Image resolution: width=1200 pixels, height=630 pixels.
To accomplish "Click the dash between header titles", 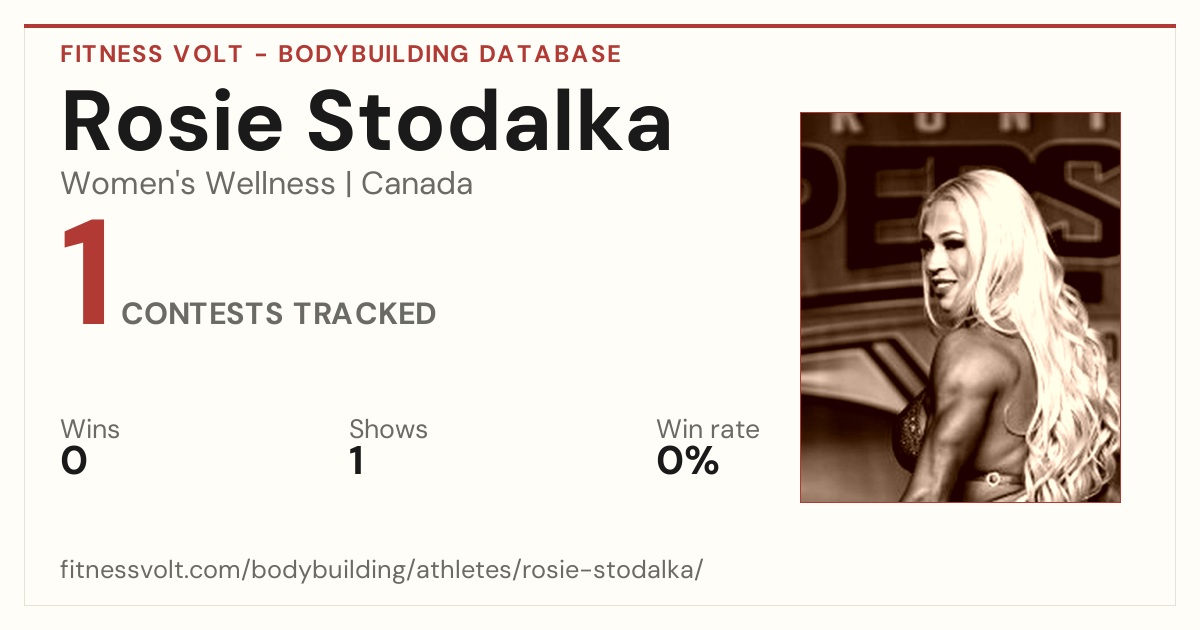I will [x=259, y=54].
